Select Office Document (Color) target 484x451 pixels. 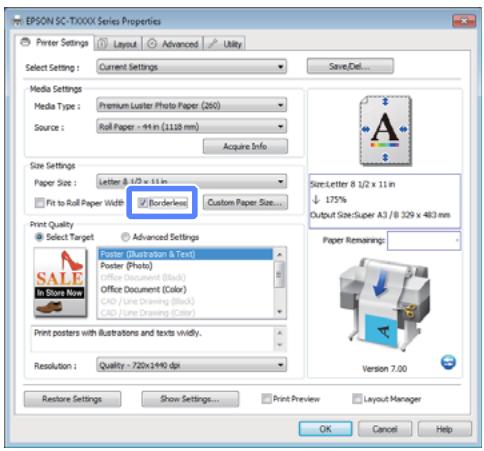click(x=185, y=289)
